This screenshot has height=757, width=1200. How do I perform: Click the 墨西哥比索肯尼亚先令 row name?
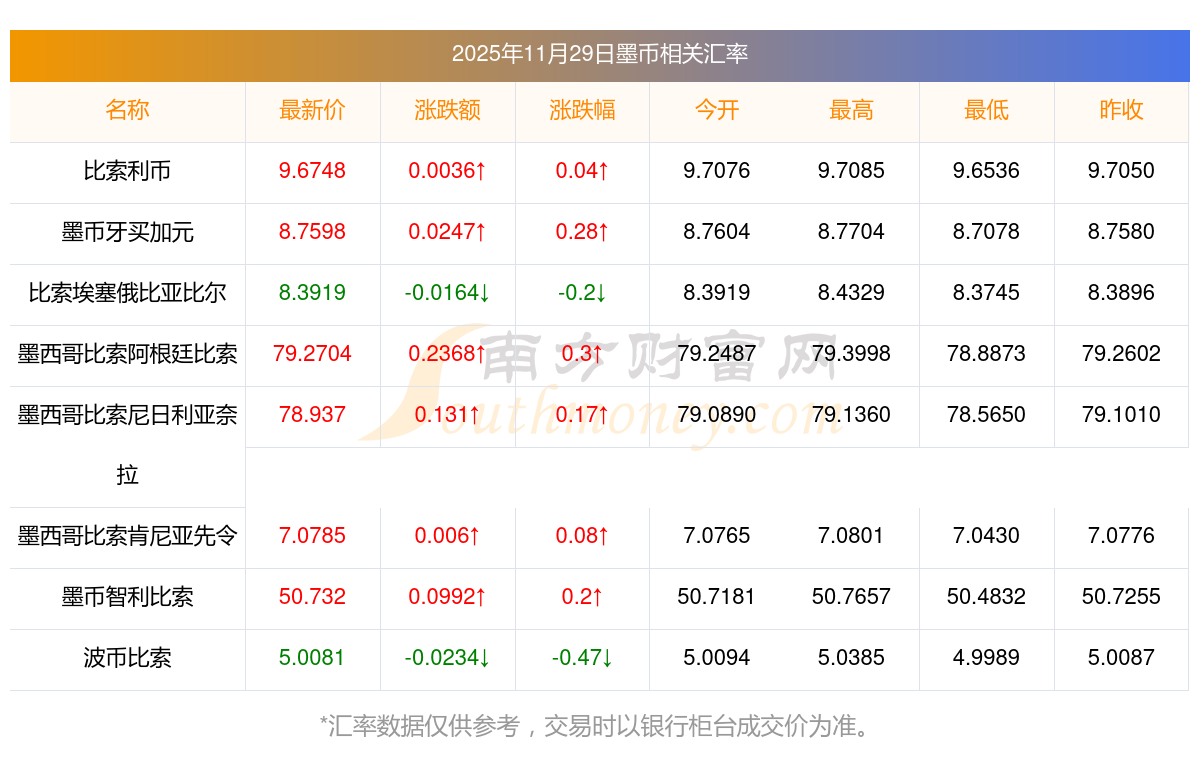(127, 536)
